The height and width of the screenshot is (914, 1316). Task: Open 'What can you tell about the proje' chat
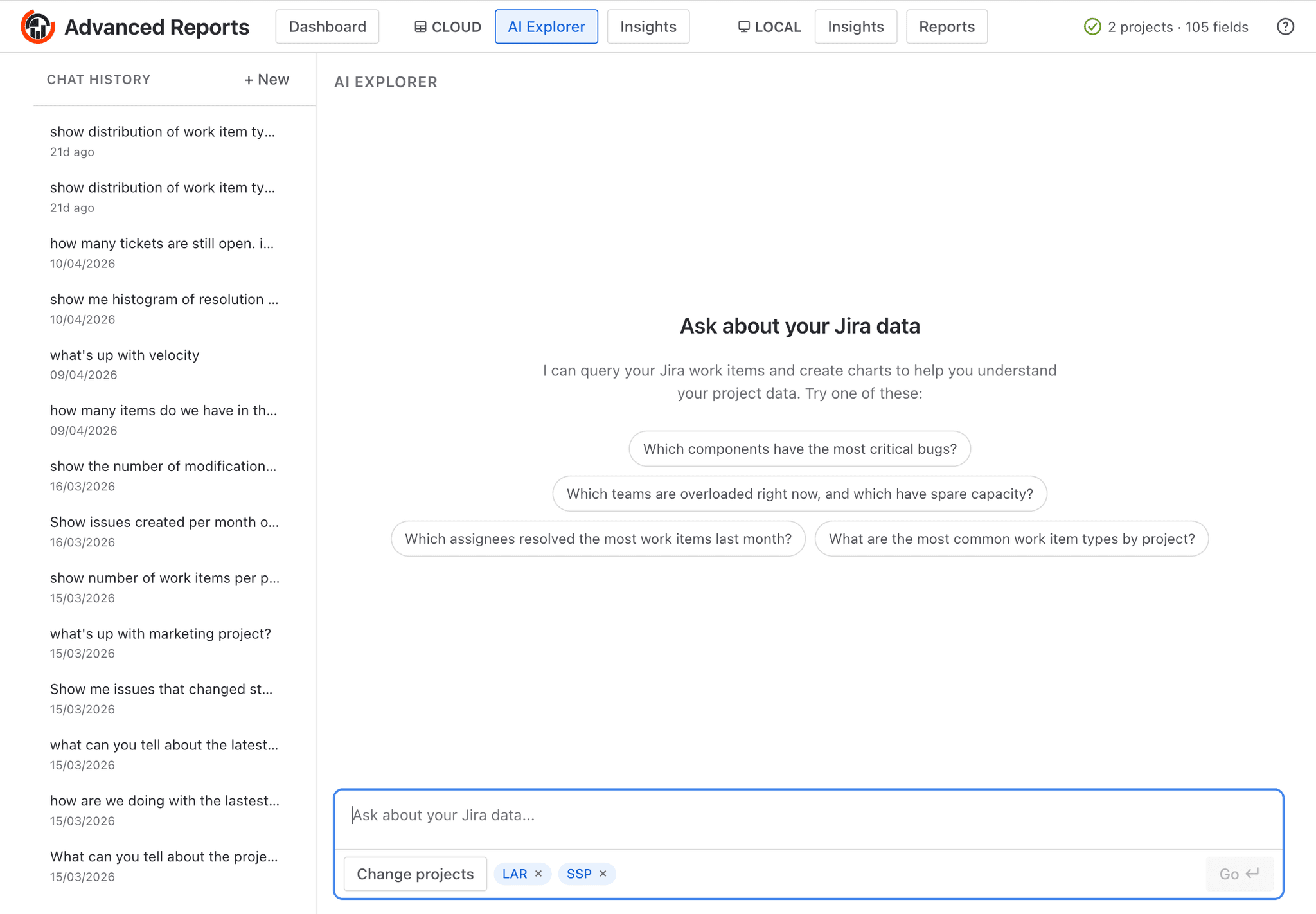click(164, 866)
